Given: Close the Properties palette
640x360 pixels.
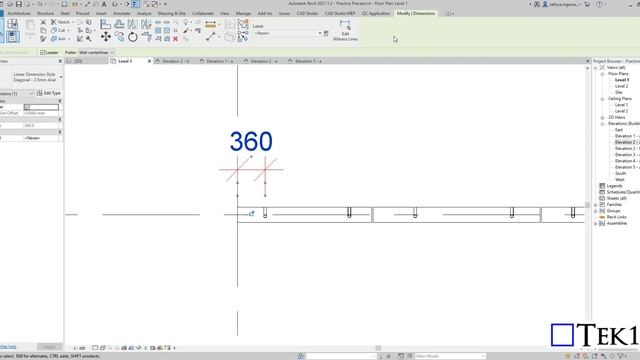Looking at the screenshot, I should [x=60, y=61].
